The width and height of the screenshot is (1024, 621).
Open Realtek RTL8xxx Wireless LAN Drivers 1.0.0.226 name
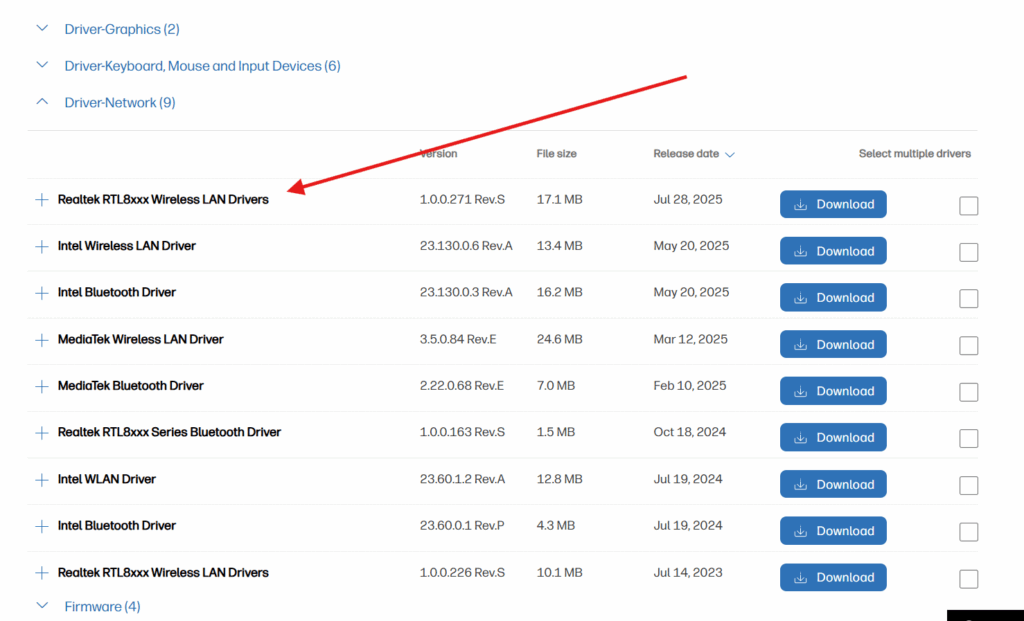(163, 573)
